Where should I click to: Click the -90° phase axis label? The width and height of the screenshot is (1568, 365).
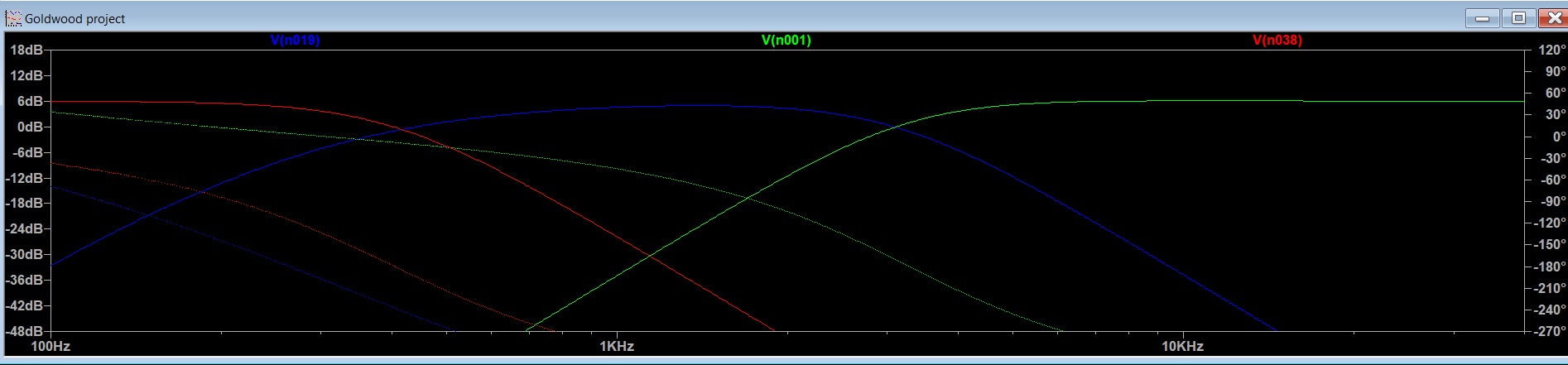pos(1553,201)
